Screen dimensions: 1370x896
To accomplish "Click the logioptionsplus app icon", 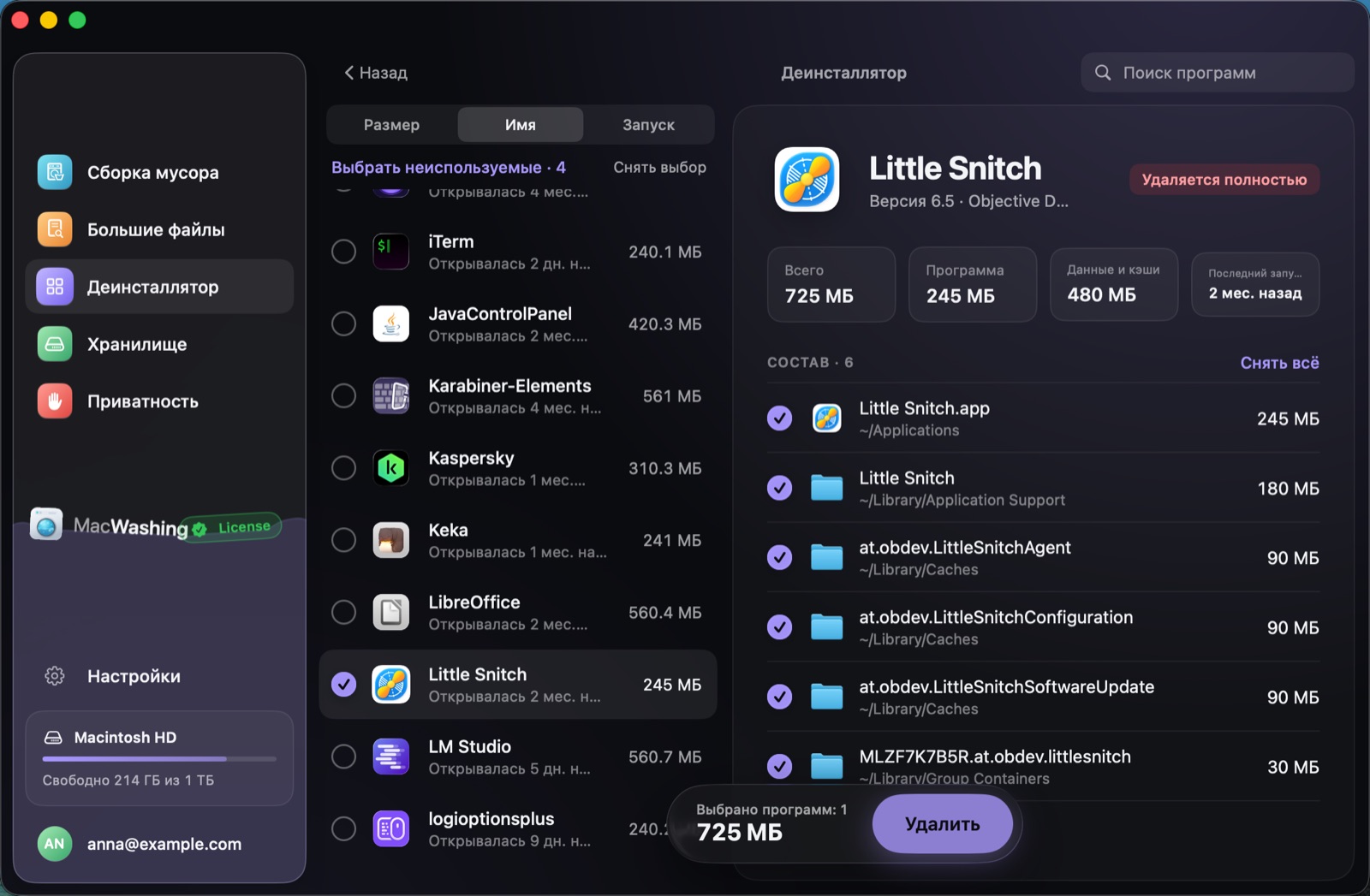I will [391, 829].
